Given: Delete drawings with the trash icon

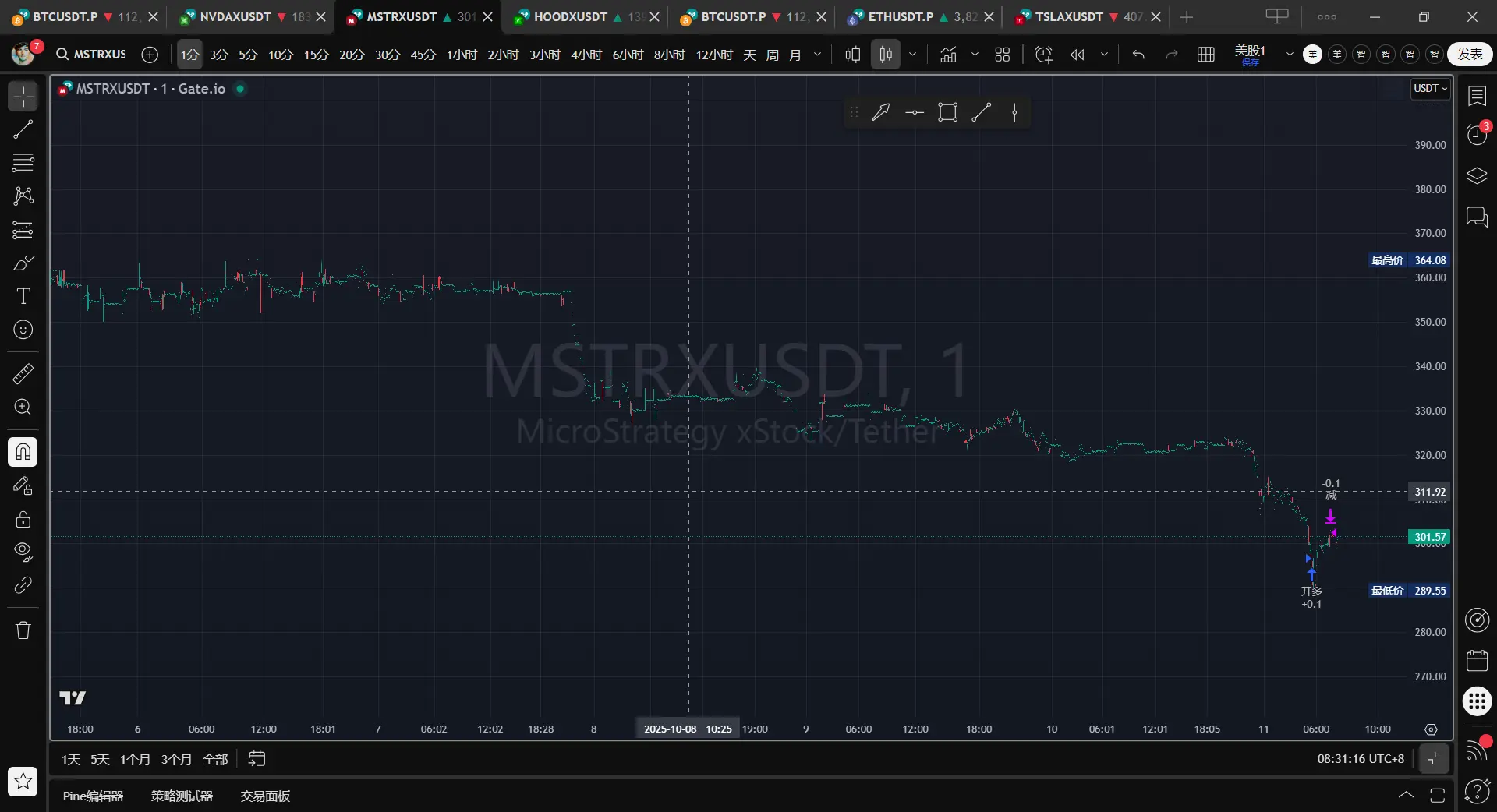Looking at the screenshot, I should (23, 630).
